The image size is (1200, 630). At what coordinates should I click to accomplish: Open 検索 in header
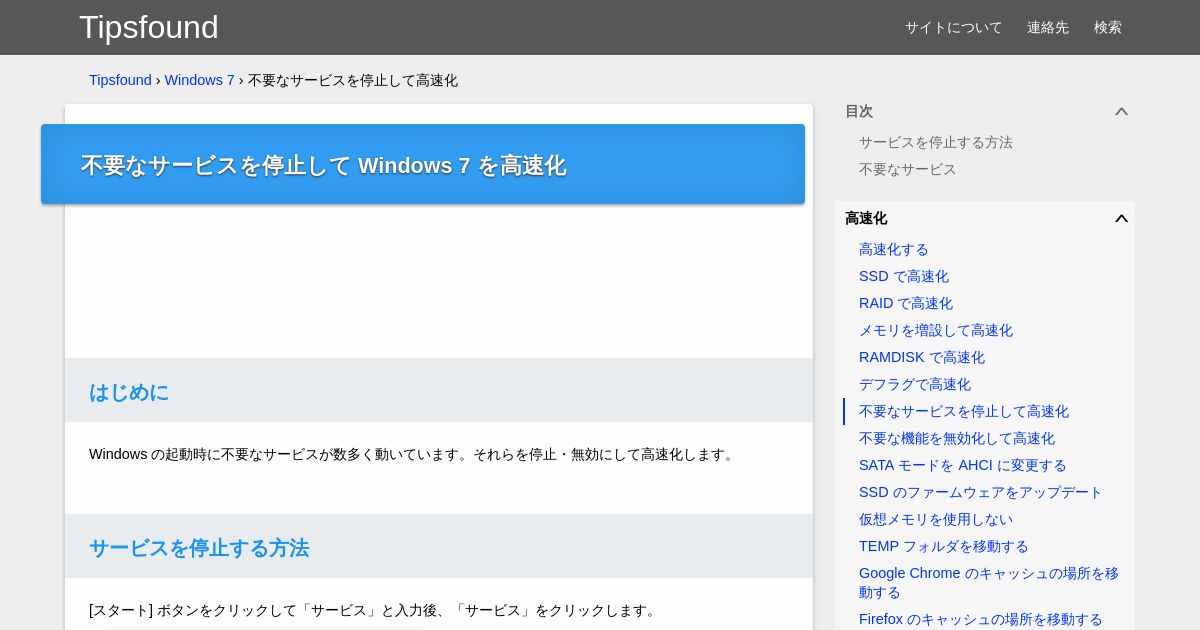tap(1108, 27)
